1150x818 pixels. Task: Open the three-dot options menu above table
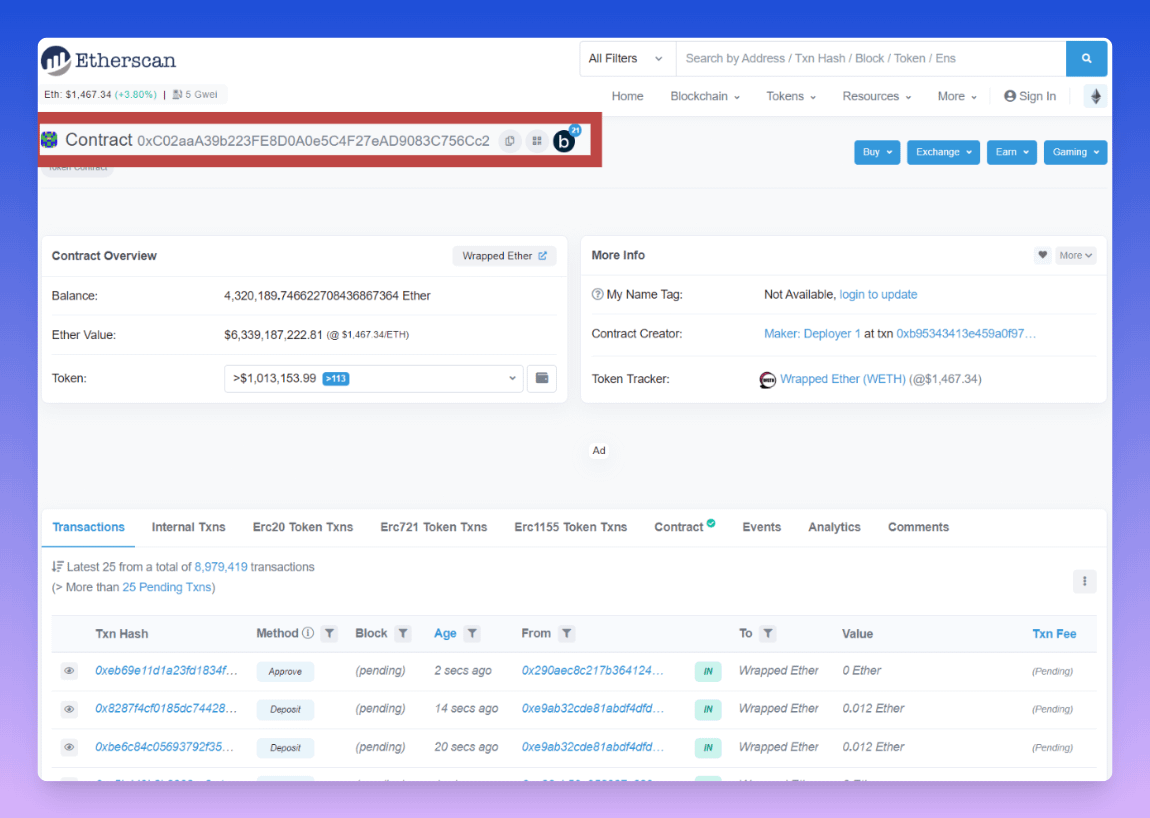1084,581
